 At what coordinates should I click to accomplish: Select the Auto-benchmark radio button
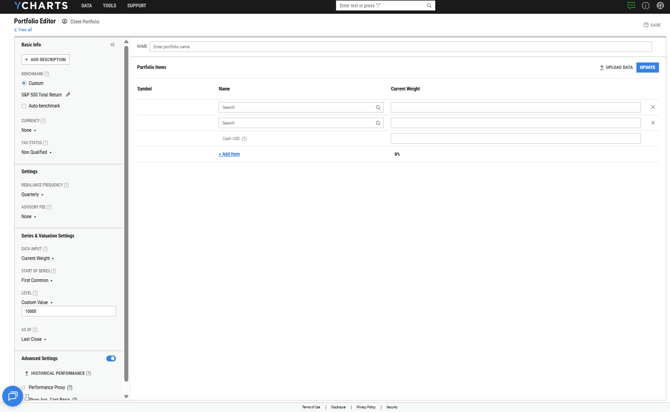24,106
